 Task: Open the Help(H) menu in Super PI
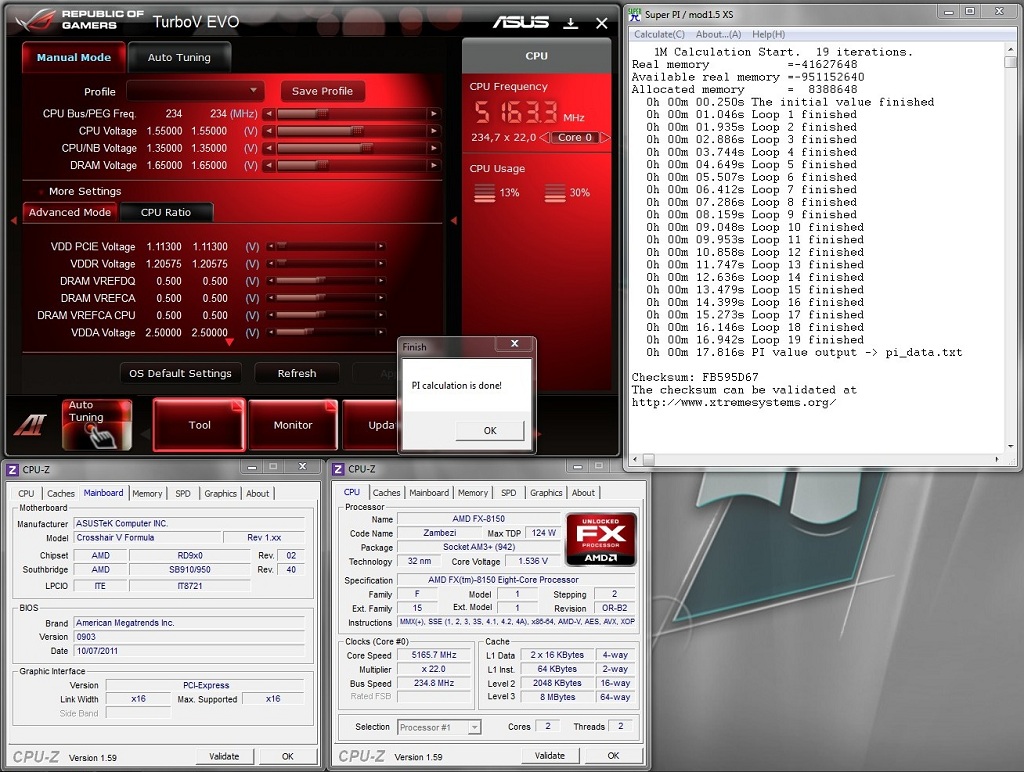[x=769, y=34]
